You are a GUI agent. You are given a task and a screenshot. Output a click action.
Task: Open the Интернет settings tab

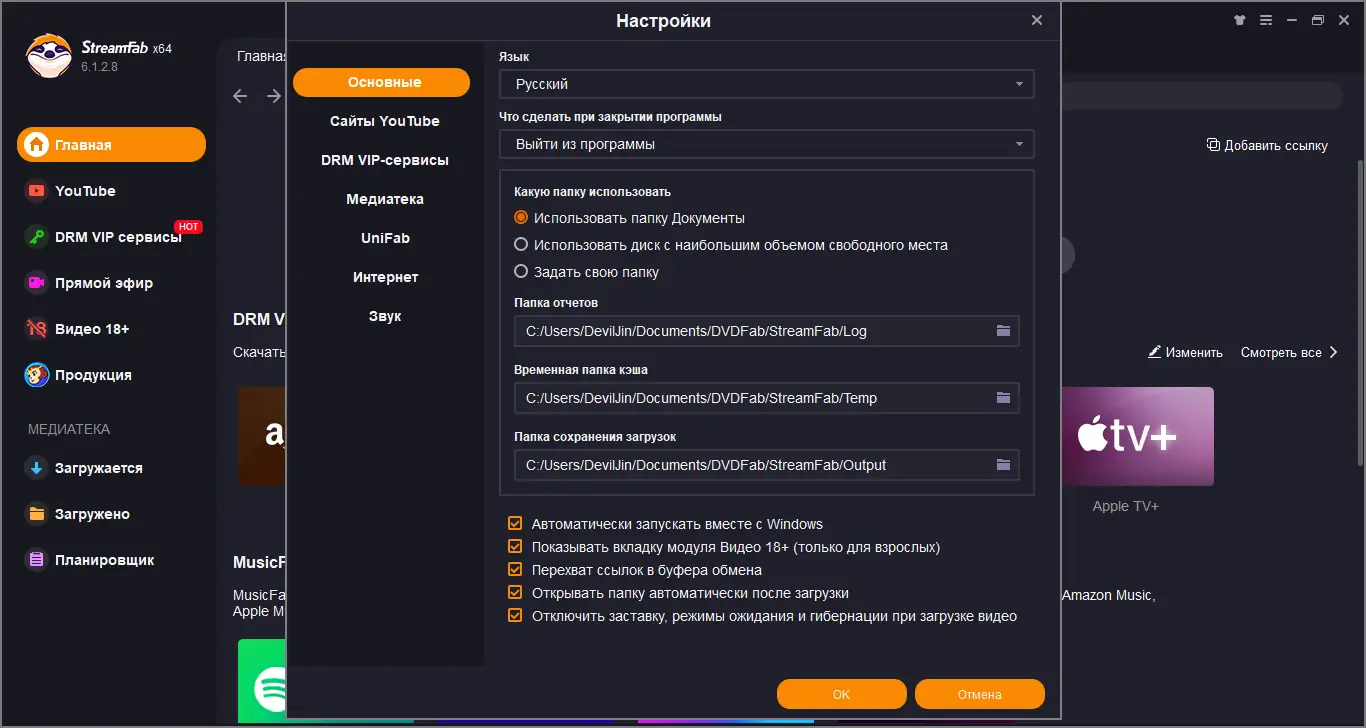(385, 277)
